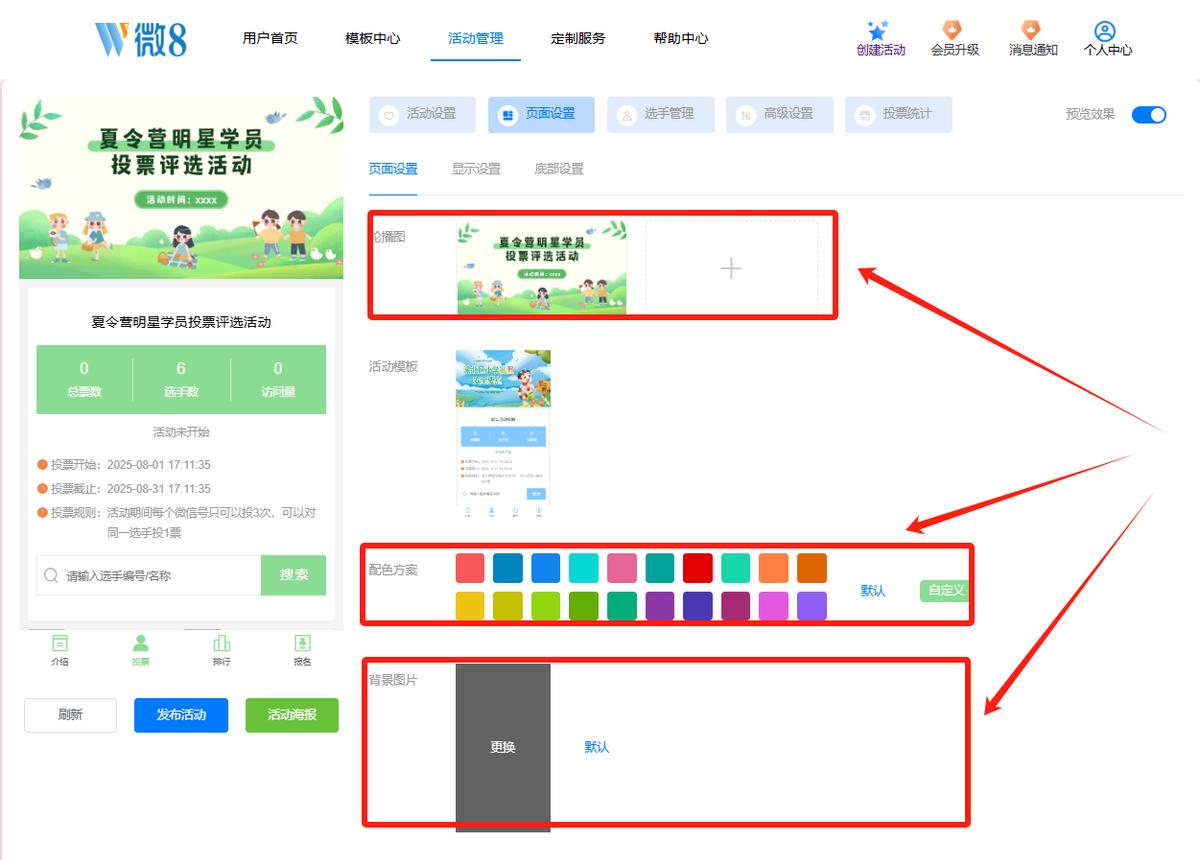Click the green 搜索 button

point(294,575)
